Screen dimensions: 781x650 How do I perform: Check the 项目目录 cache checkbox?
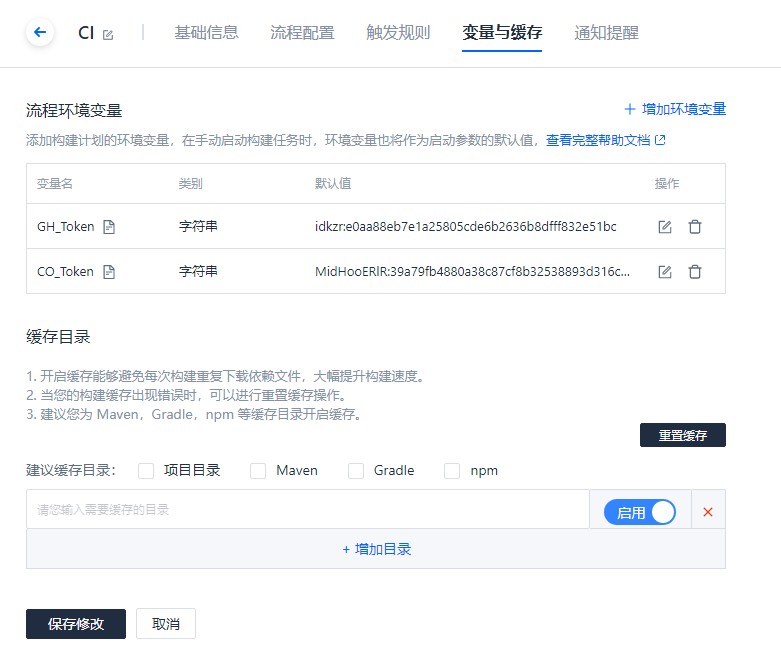pos(146,470)
